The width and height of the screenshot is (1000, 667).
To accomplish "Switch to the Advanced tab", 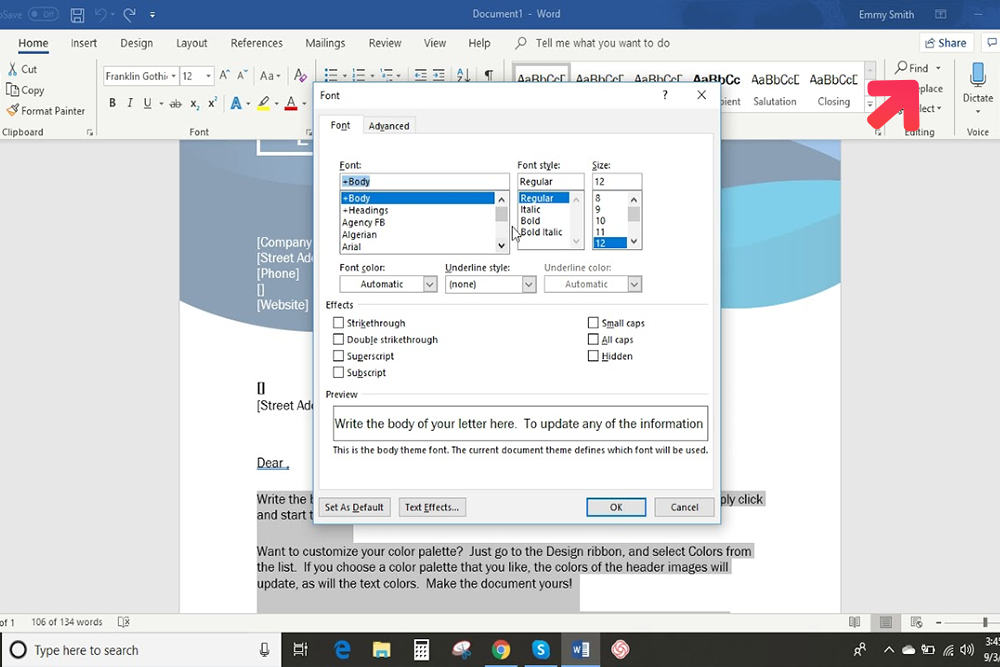I will [x=389, y=126].
